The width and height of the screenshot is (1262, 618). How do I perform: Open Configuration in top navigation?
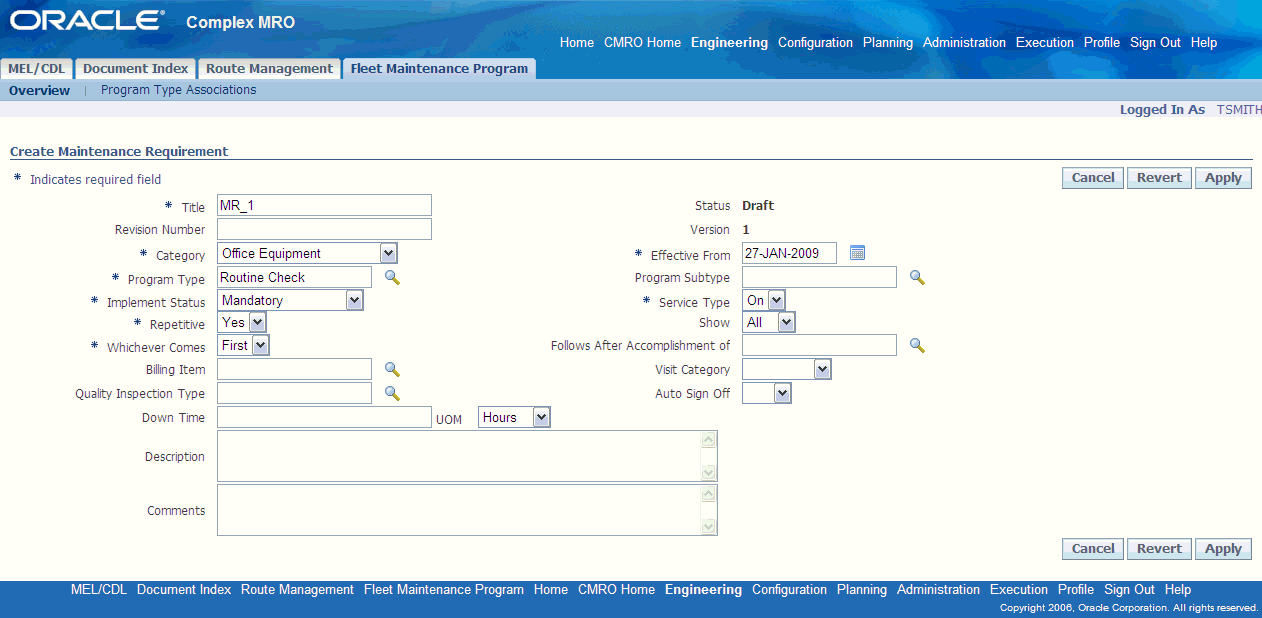(x=815, y=43)
